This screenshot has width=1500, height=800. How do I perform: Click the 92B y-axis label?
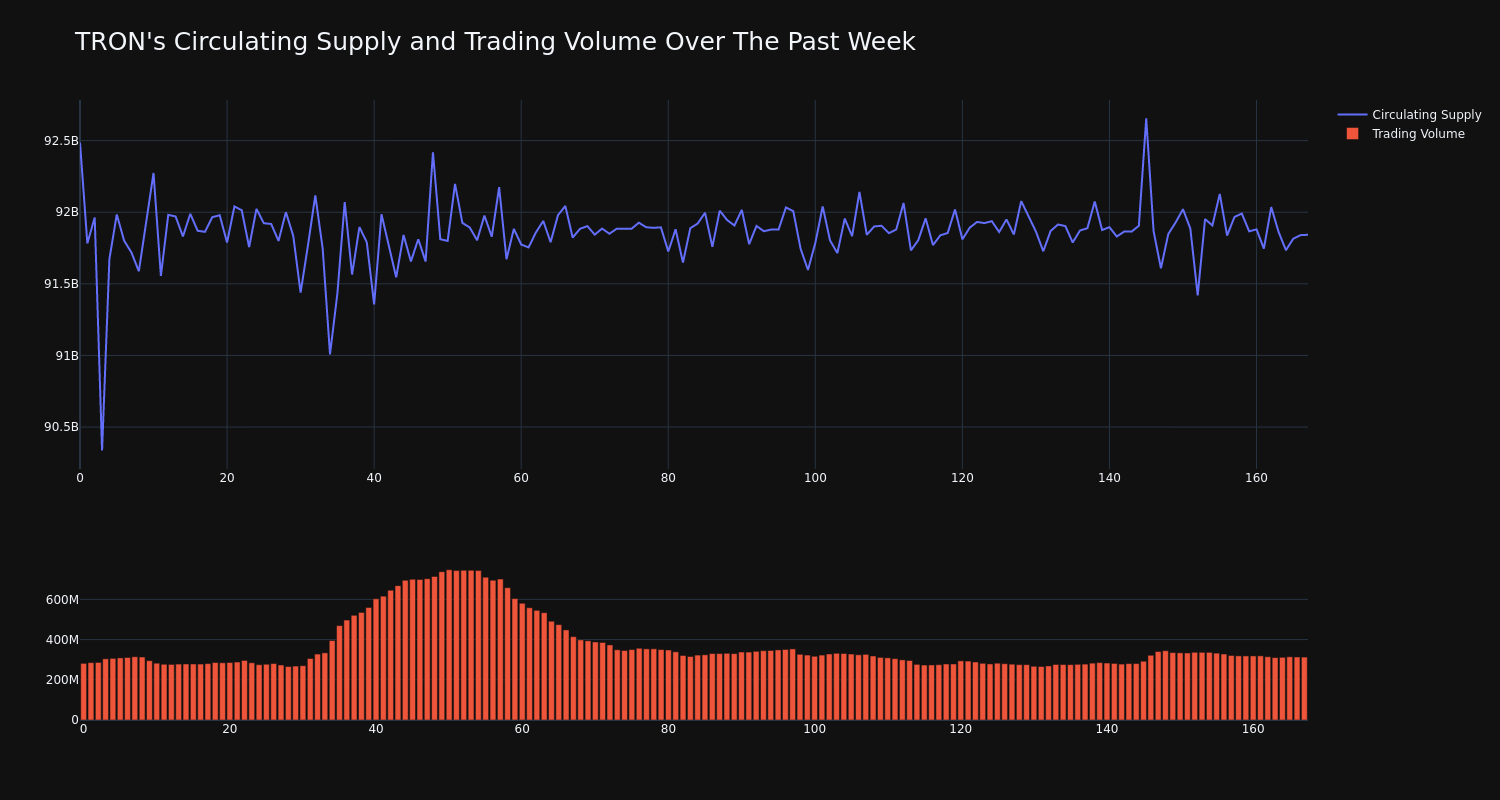[x=66, y=212]
